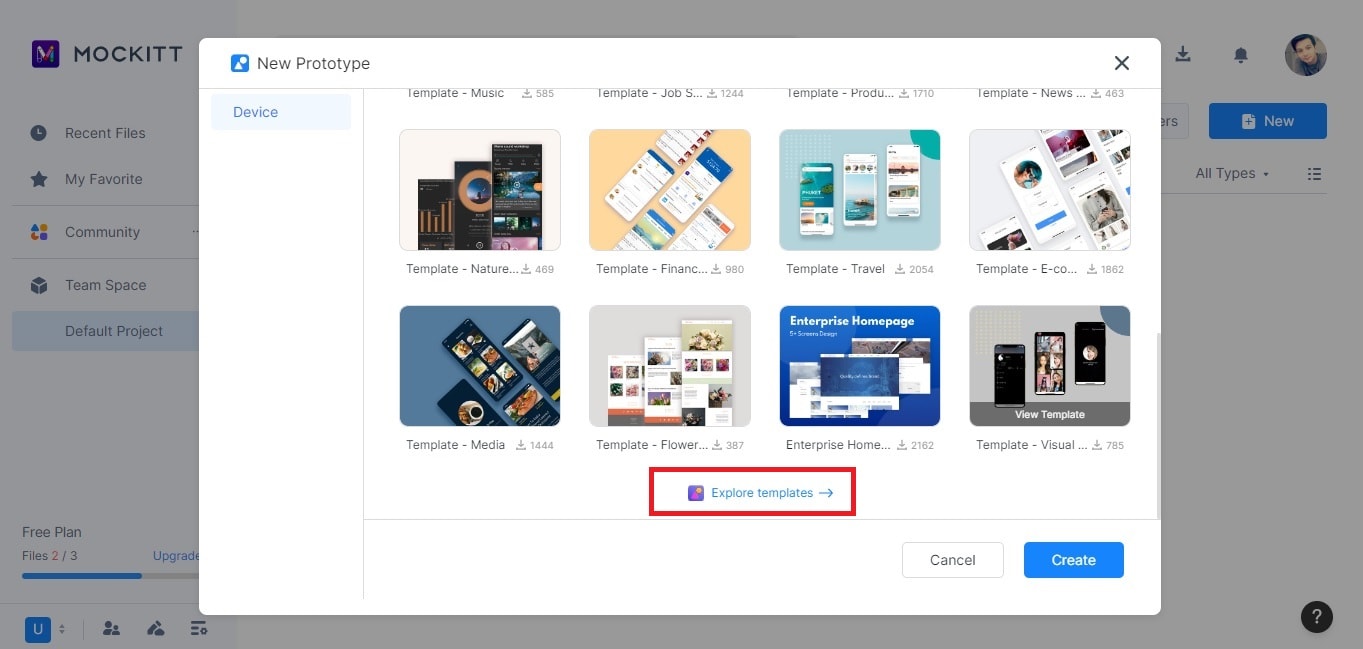The image size is (1363, 649).
Task: Click the download icon in top bar
Action: 1183,54
